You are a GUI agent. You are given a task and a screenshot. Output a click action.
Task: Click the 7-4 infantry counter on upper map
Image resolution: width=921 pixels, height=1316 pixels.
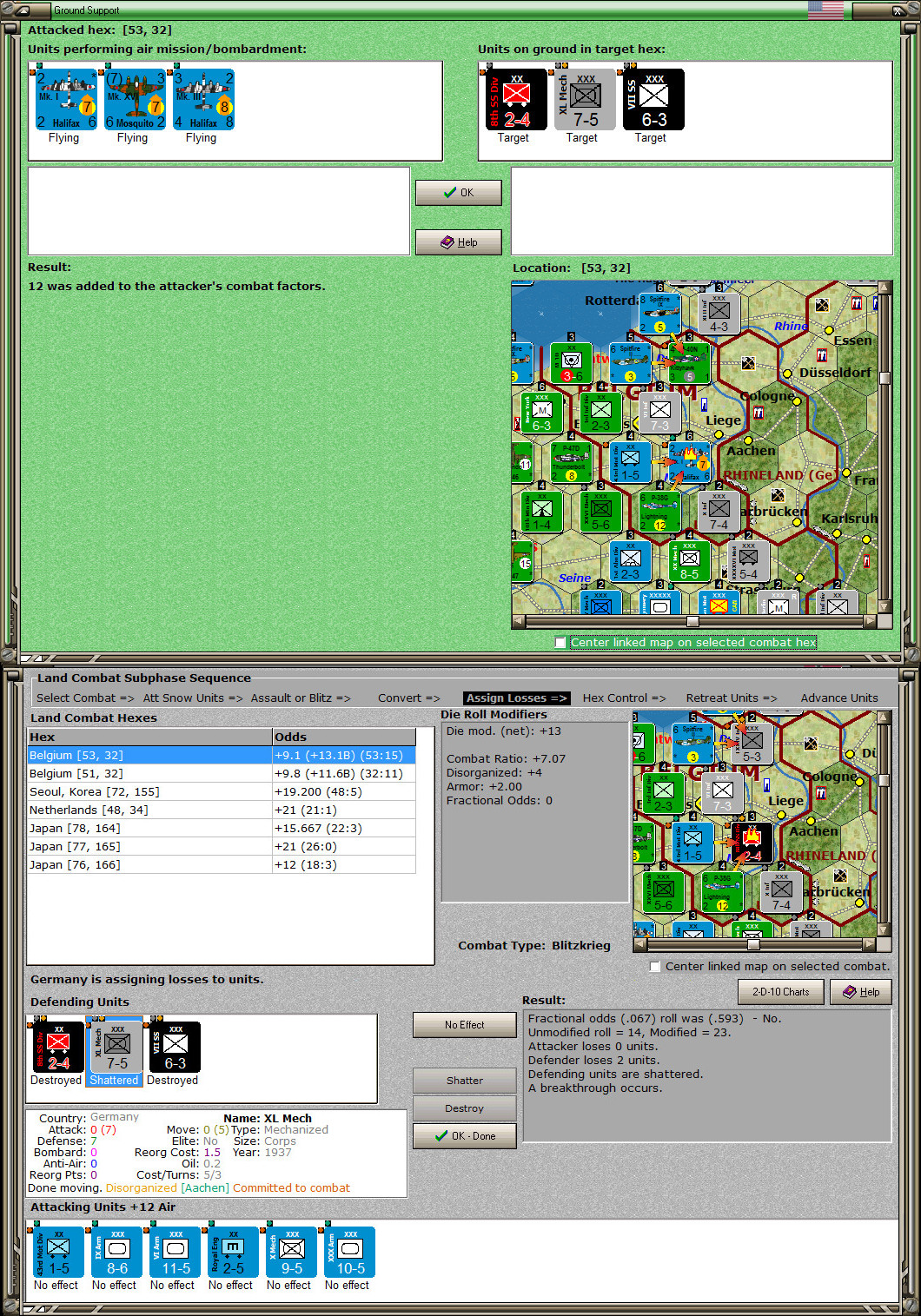pos(719,512)
